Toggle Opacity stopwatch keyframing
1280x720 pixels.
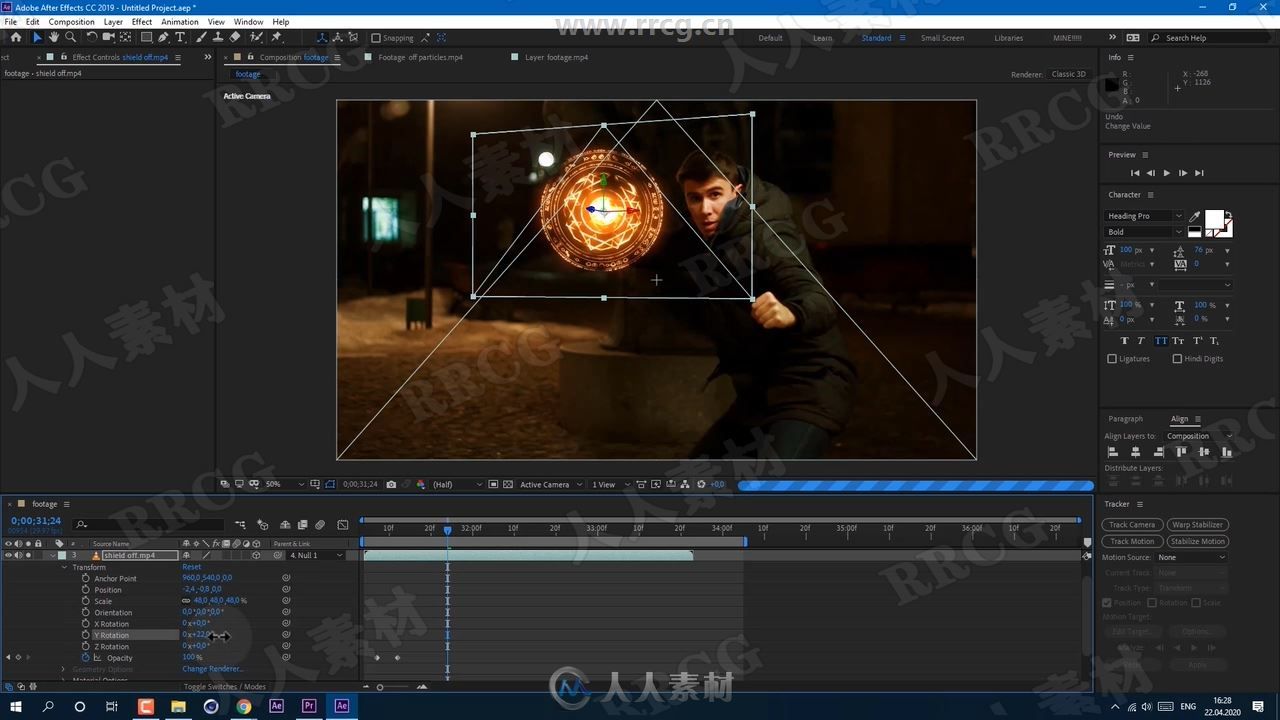86,658
